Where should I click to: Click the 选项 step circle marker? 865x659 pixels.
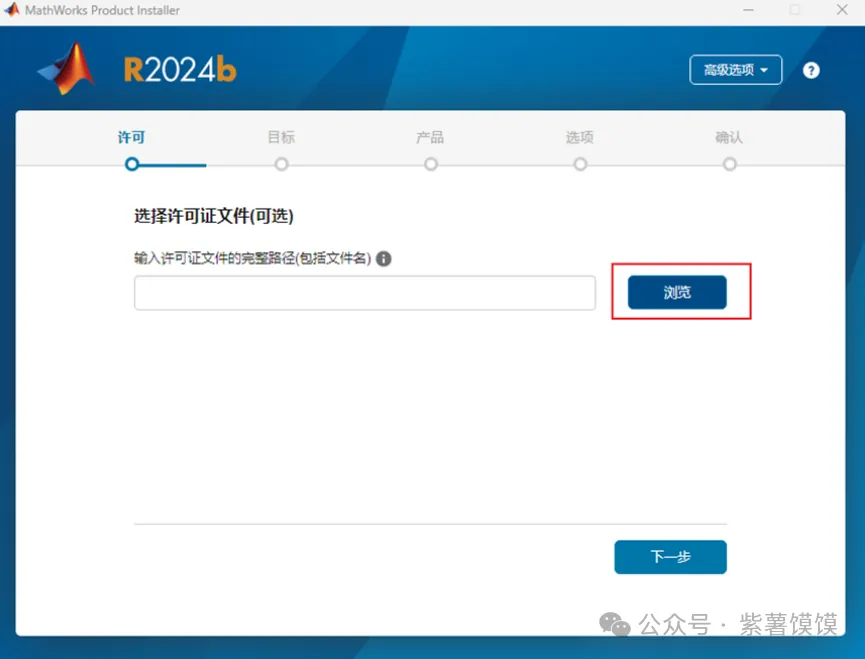[580, 164]
